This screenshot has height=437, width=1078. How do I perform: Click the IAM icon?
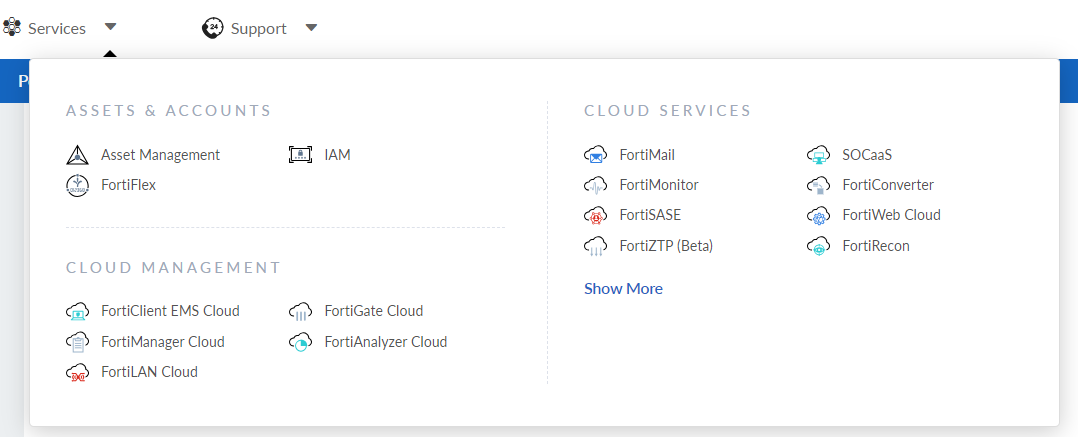pos(301,155)
